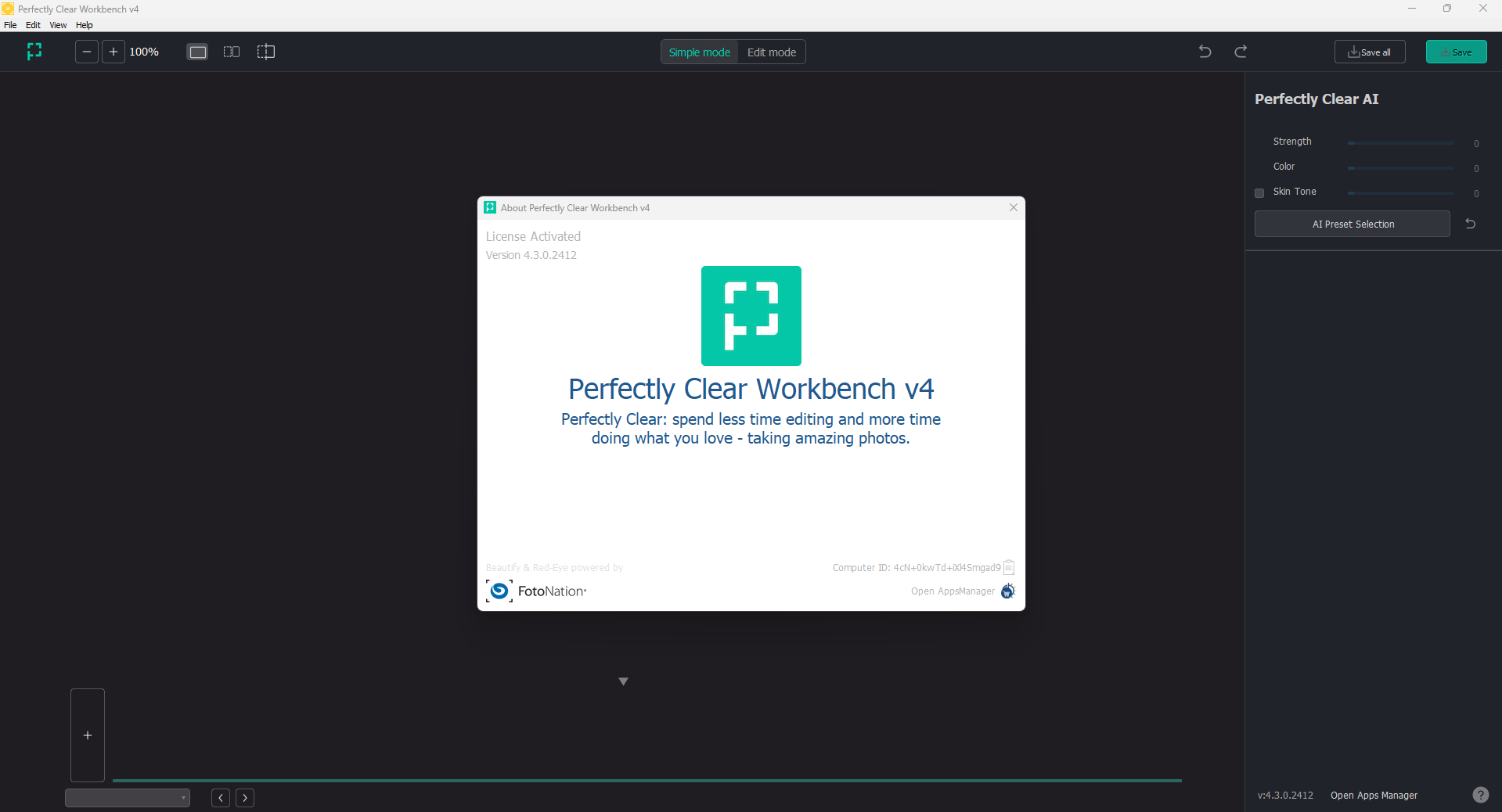Open the Help menu

click(x=84, y=25)
